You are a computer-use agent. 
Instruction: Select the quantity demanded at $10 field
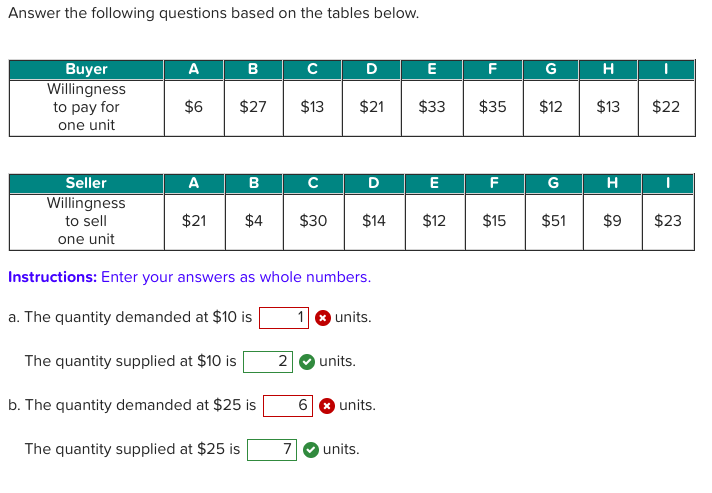point(284,318)
